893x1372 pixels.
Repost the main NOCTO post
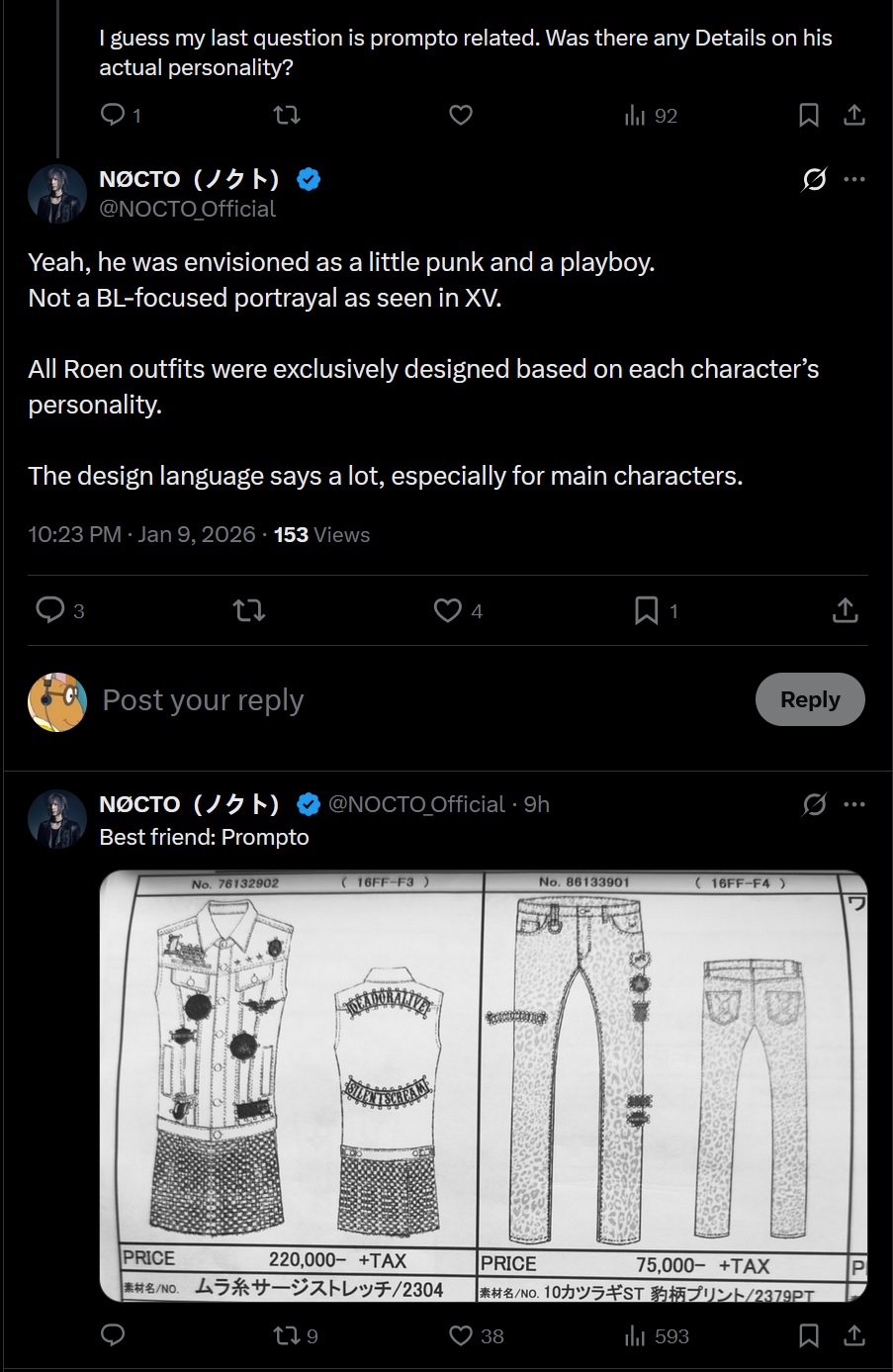coord(249,610)
